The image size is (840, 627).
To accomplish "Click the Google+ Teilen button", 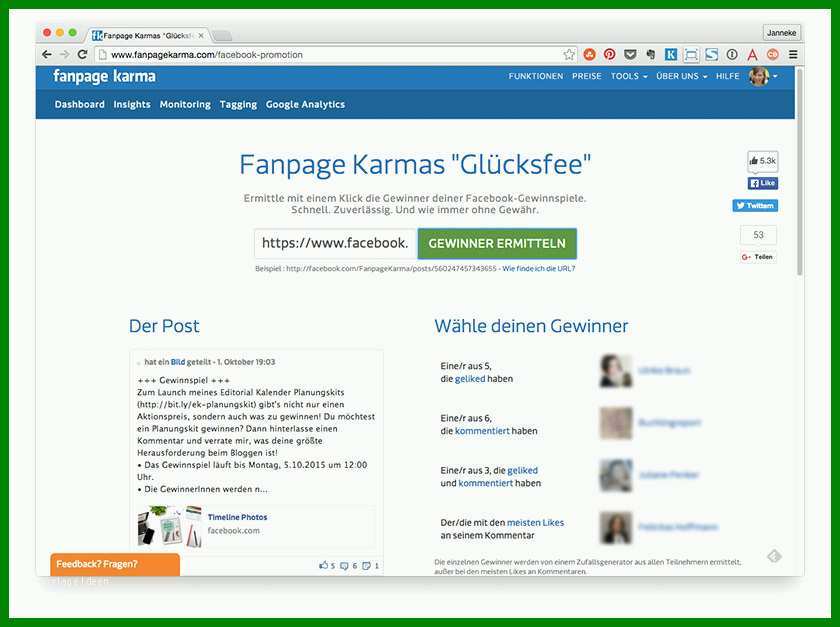I will [x=758, y=257].
